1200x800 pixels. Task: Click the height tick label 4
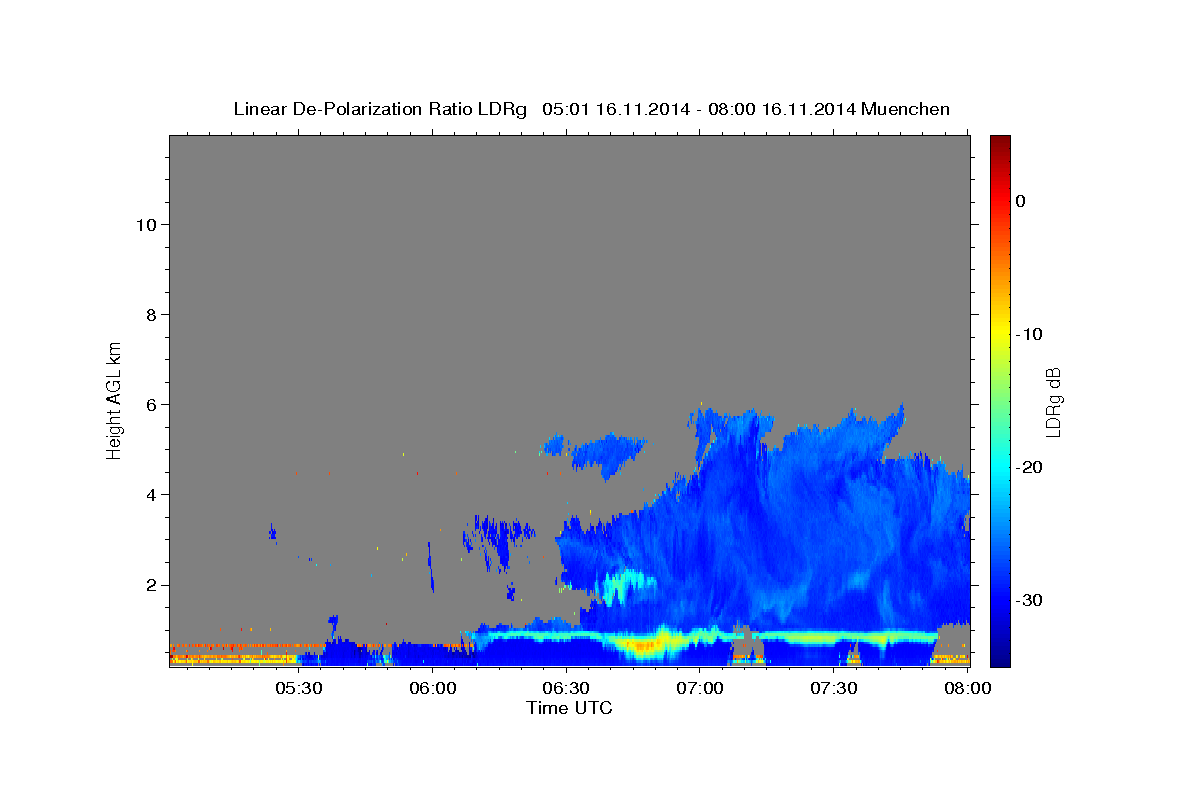(x=150, y=495)
